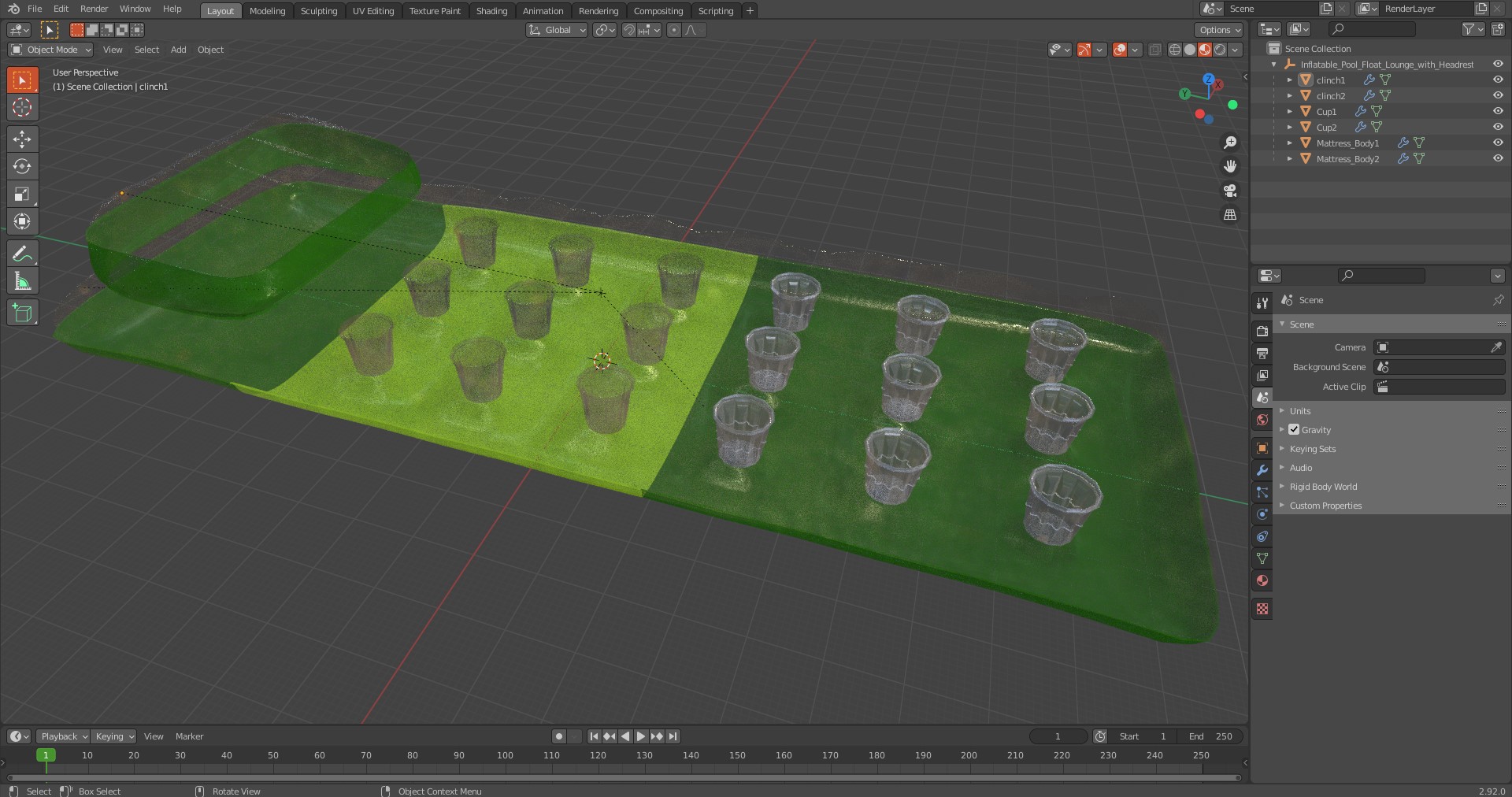This screenshot has height=797, width=1512.
Task: Open the Render menu
Action: point(94,9)
